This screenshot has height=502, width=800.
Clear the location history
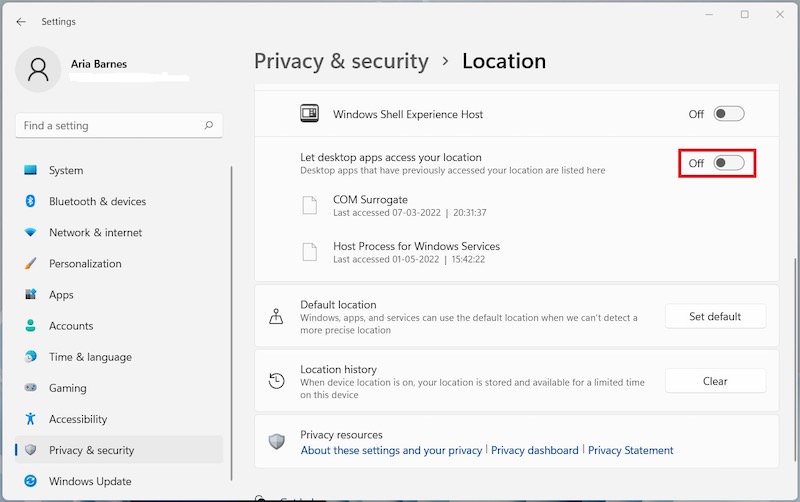[x=715, y=381]
